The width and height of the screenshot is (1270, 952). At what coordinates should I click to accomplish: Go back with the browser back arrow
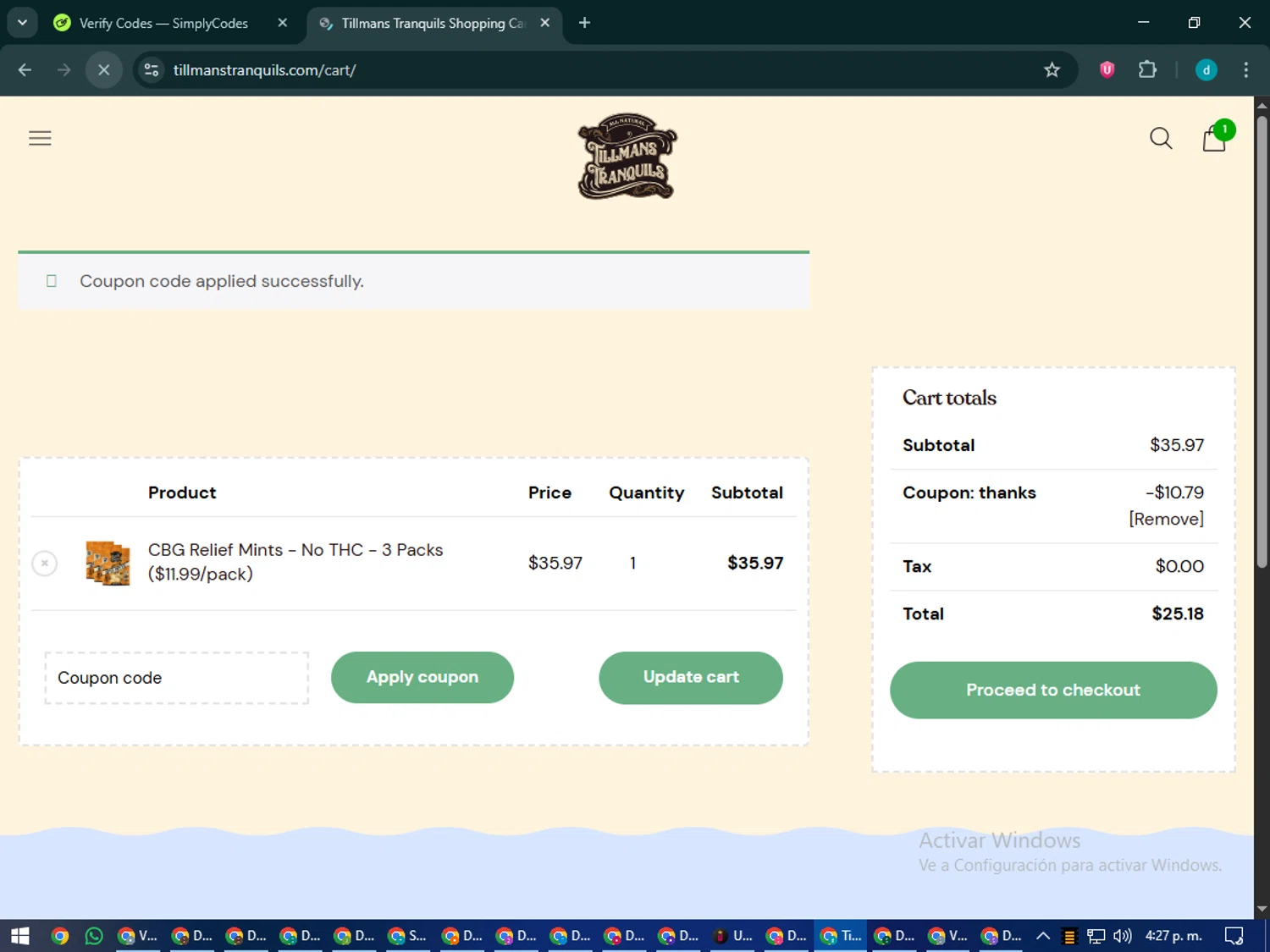25,69
